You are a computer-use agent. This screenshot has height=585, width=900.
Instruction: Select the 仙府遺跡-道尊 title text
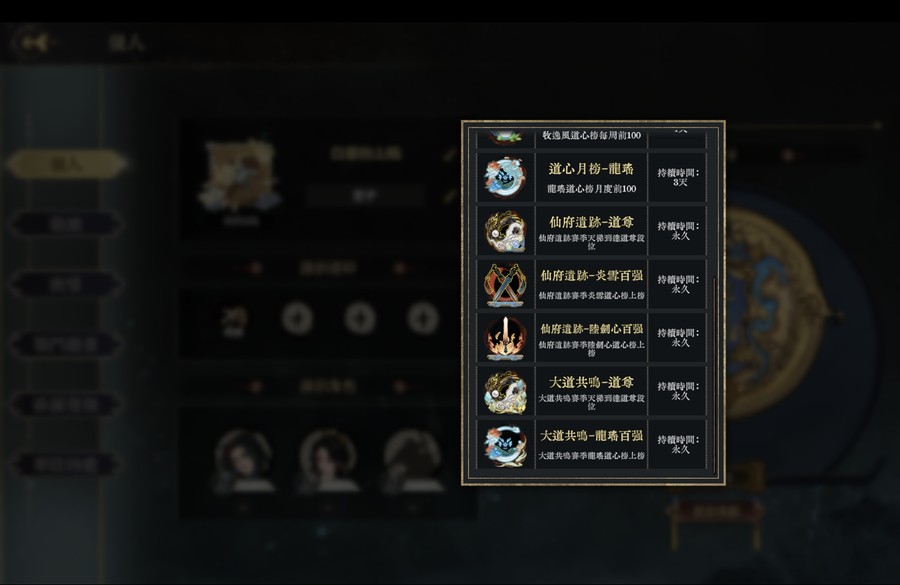591,222
